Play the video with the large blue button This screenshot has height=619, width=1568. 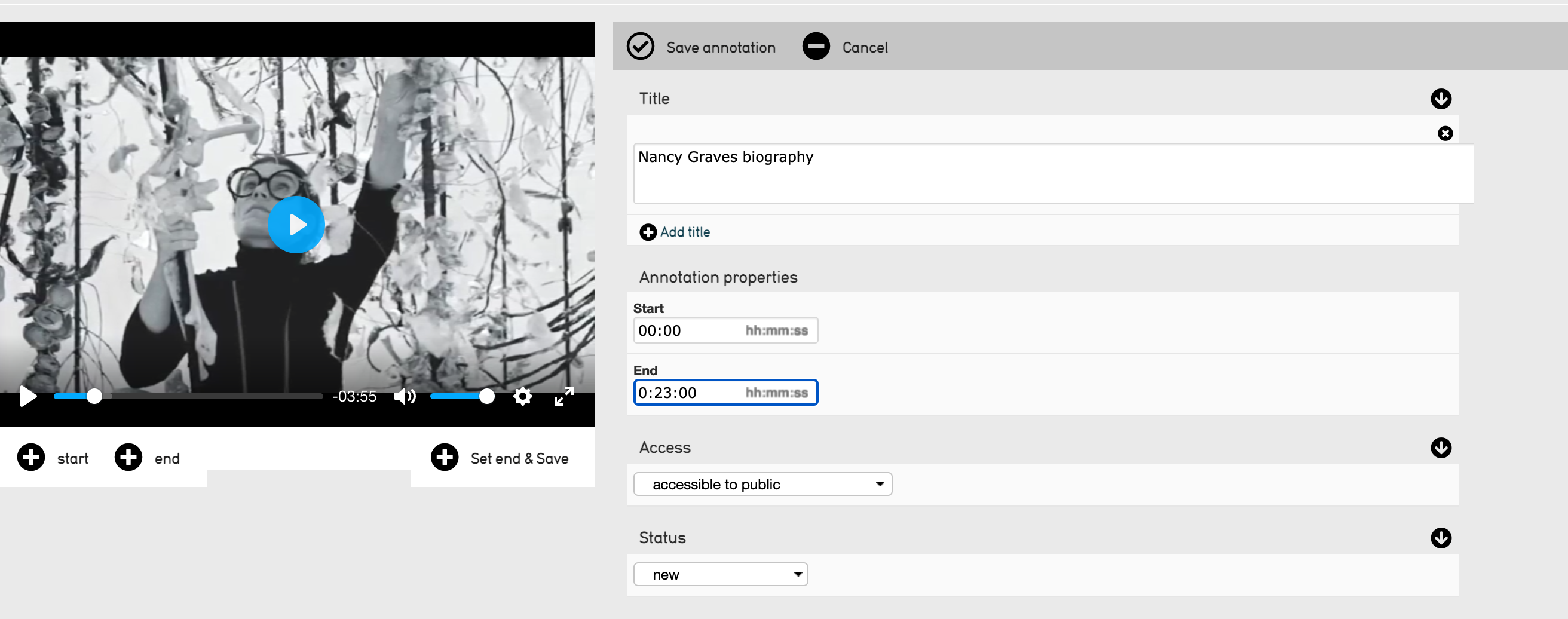coord(296,225)
